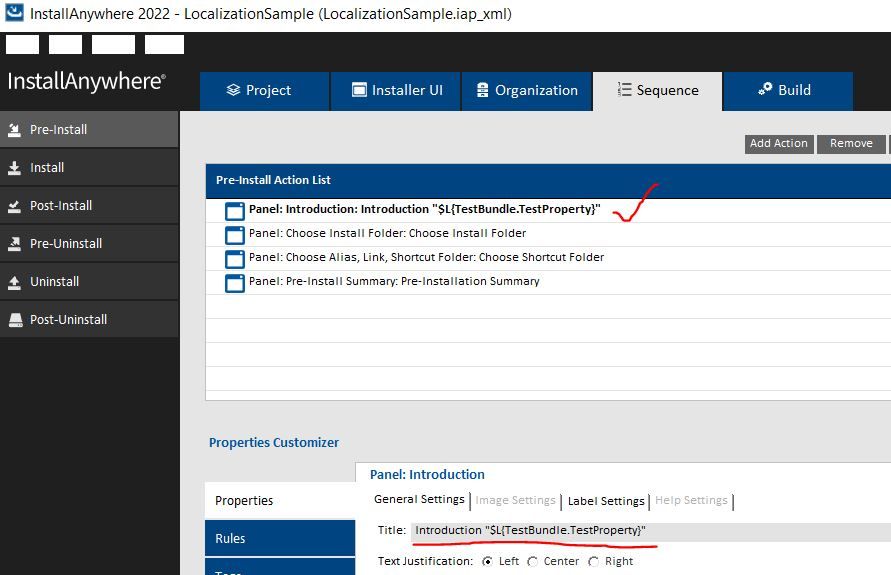Image resolution: width=891 pixels, height=575 pixels.
Task: Click the InstallAnywhere logo text
Action: pos(86,81)
